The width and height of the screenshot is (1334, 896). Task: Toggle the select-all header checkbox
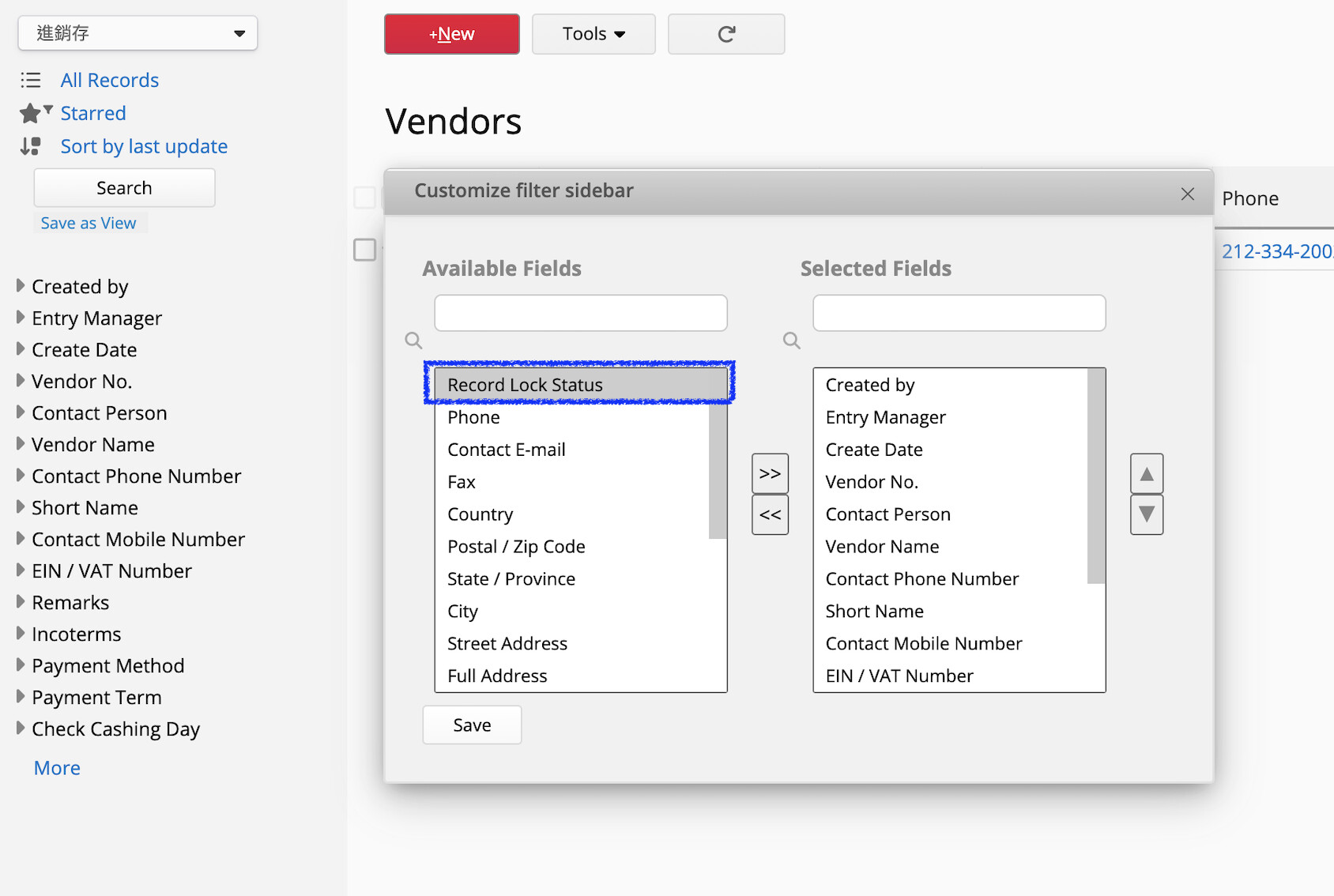click(x=364, y=198)
